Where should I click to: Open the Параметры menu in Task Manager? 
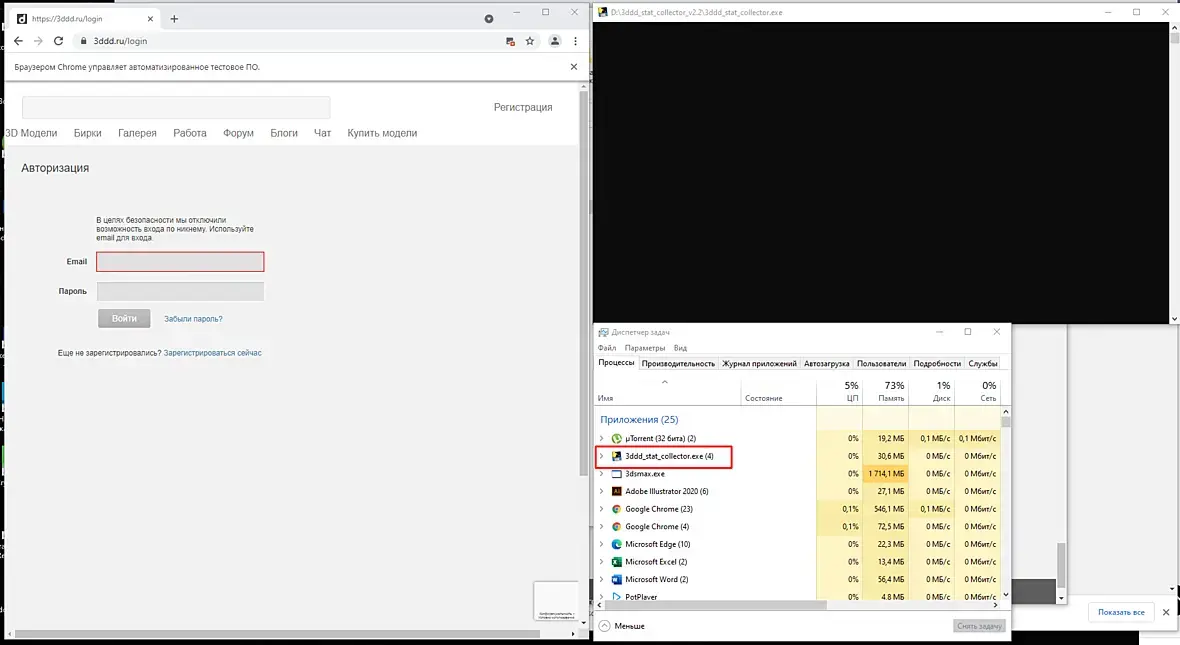click(645, 348)
